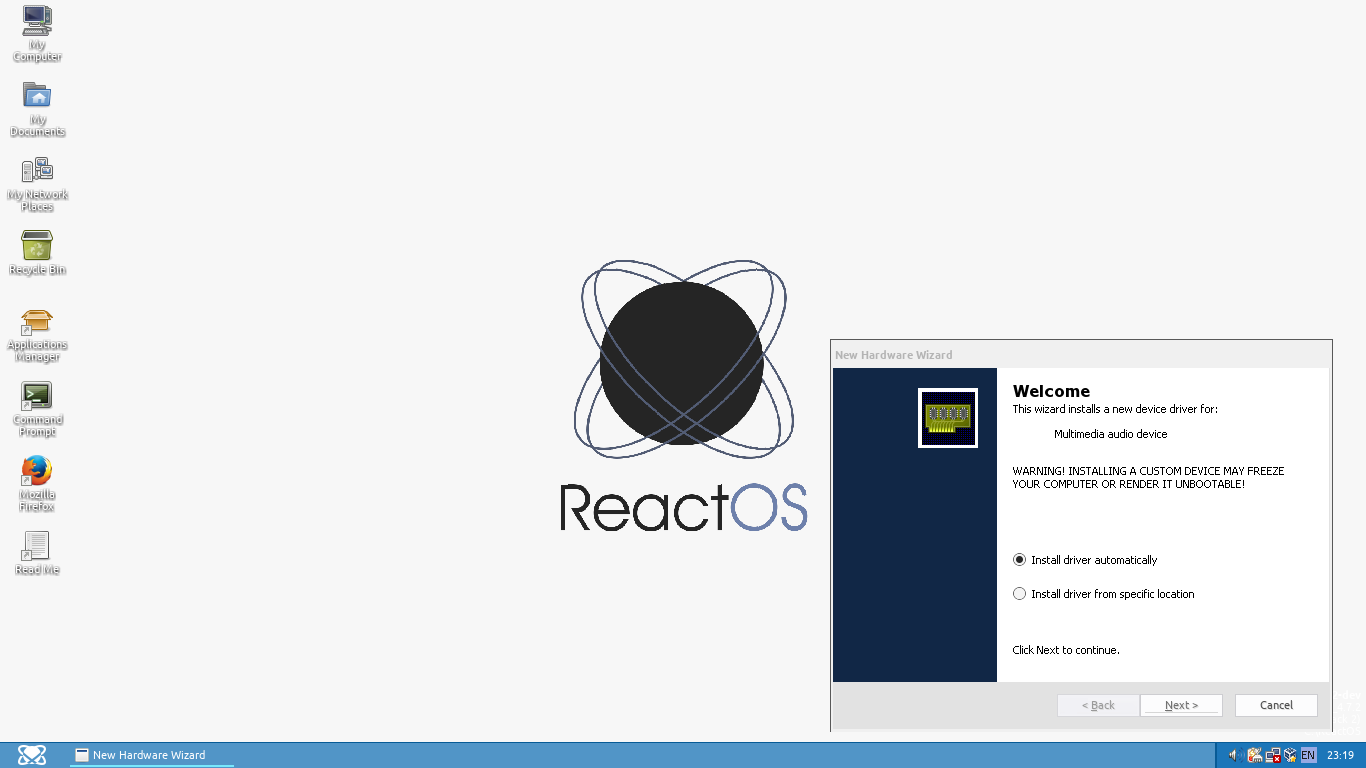The width and height of the screenshot is (1366, 768).
Task: Choose Install driver automatically
Action: click(1085, 560)
